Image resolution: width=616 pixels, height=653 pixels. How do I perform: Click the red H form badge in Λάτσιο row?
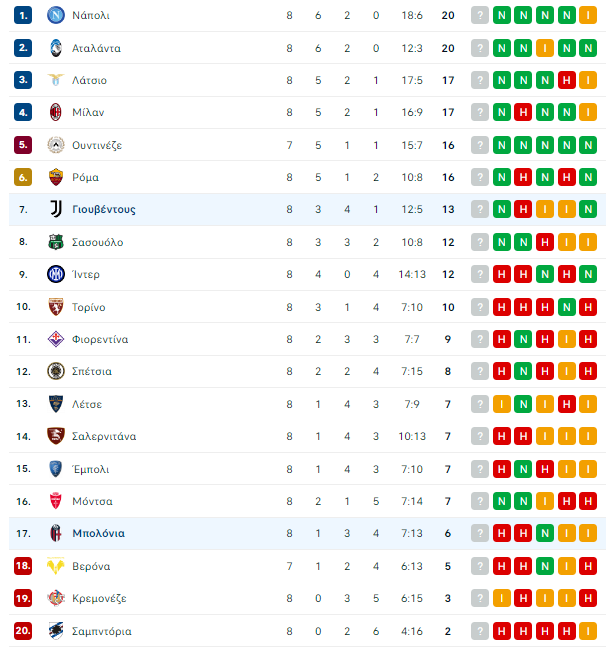(566, 80)
